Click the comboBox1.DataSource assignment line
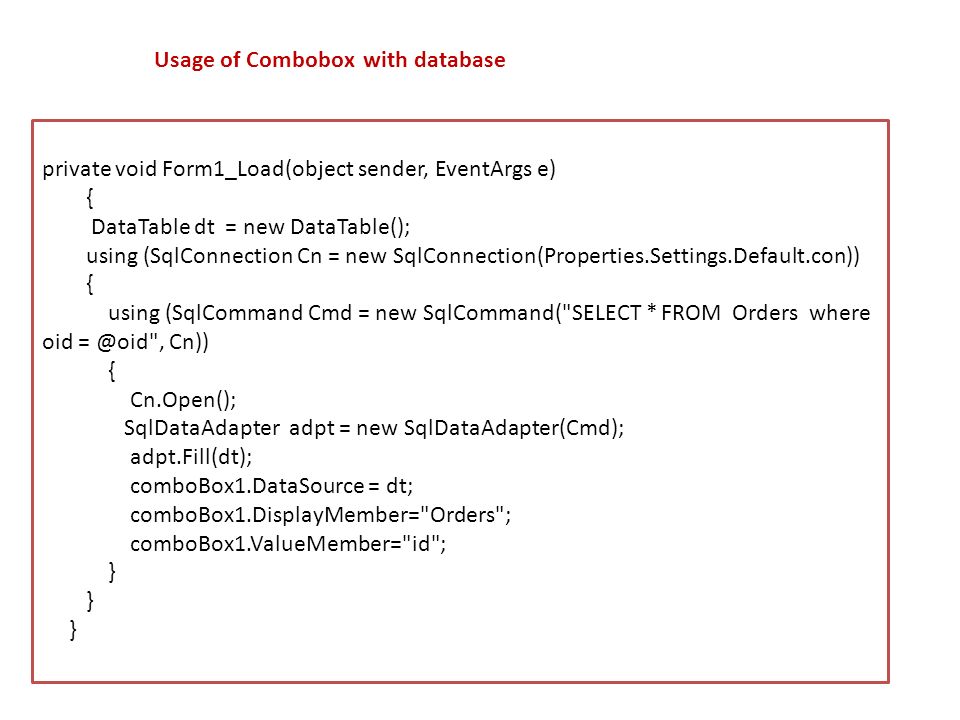This screenshot has height=720, width=960. tap(271, 486)
